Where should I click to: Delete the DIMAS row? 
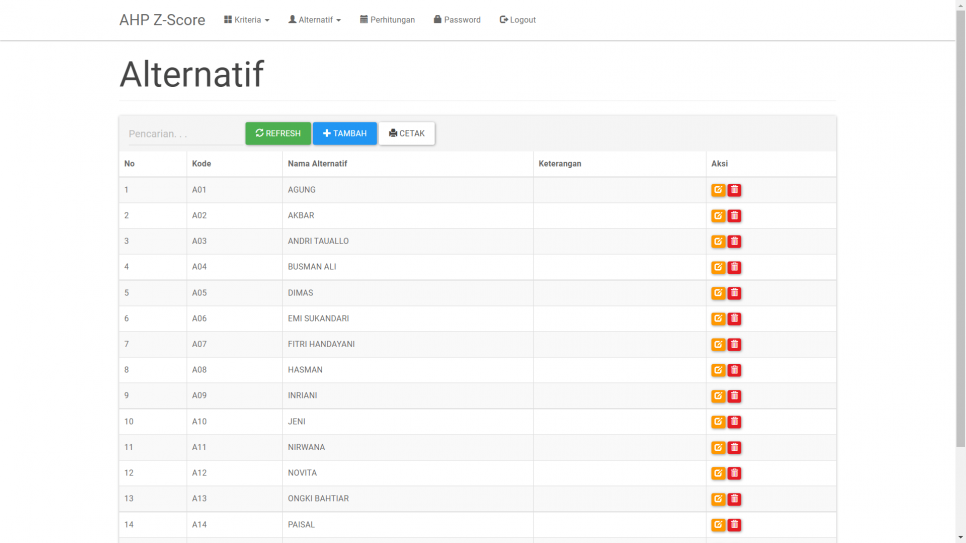[734, 293]
